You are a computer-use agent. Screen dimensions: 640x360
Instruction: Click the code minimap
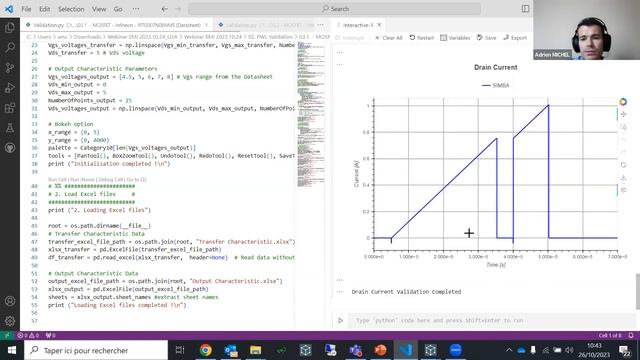pos(310,114)
